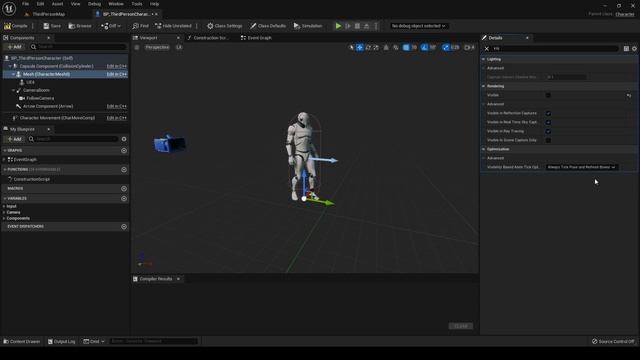Screen dimensions: 640x360
Task: Open play options three-dot menu
Action: tap(376, 26)
